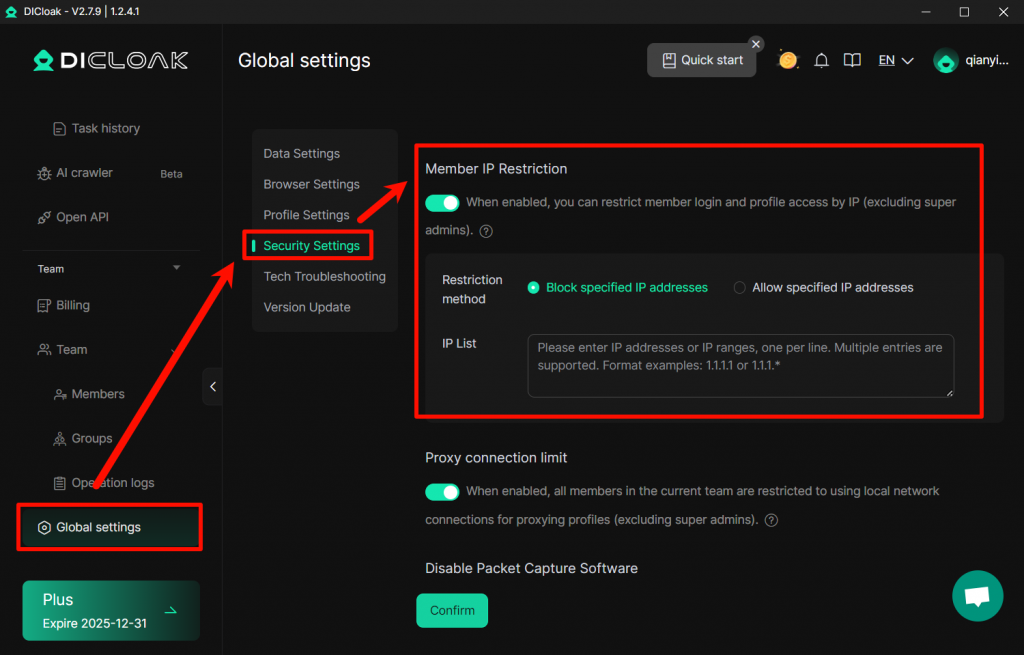Click help icon beside Member IP Restriction description
The height and width of the screenshot is (655, 1024).
(486, 231)
